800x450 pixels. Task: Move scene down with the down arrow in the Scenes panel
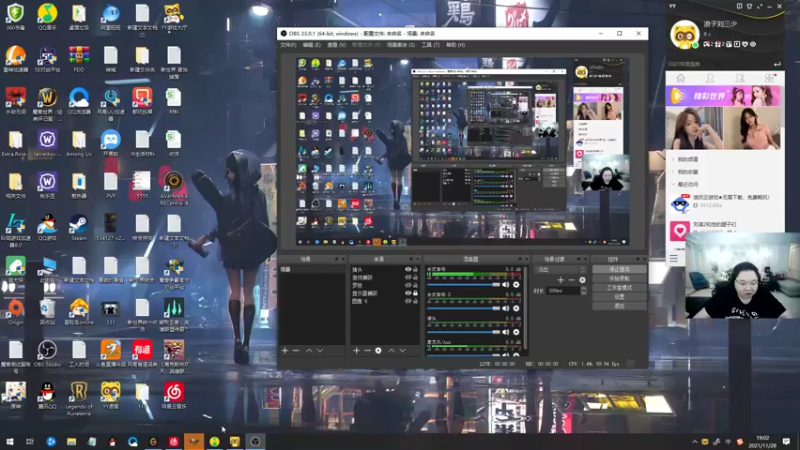pos(320,351)
